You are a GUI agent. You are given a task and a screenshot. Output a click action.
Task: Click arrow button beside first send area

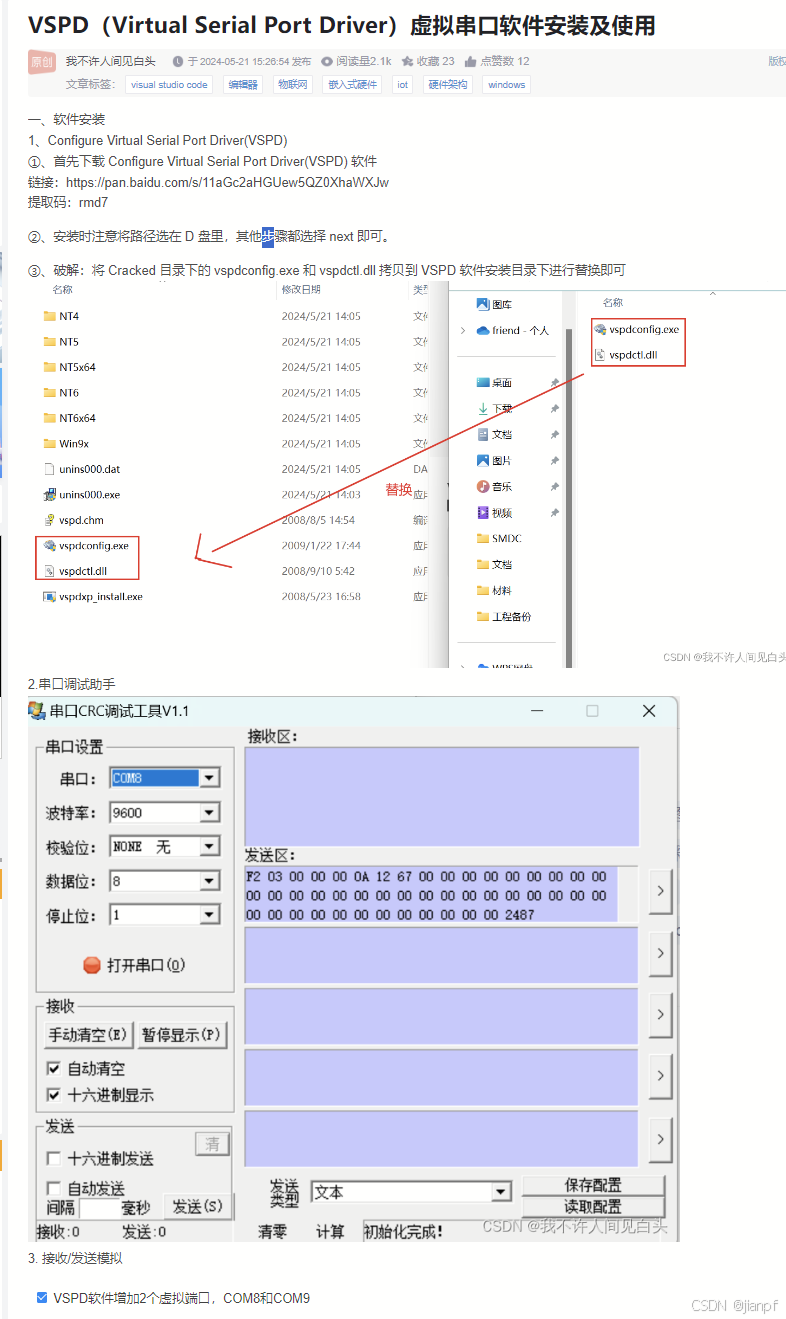tap(660, 892)
